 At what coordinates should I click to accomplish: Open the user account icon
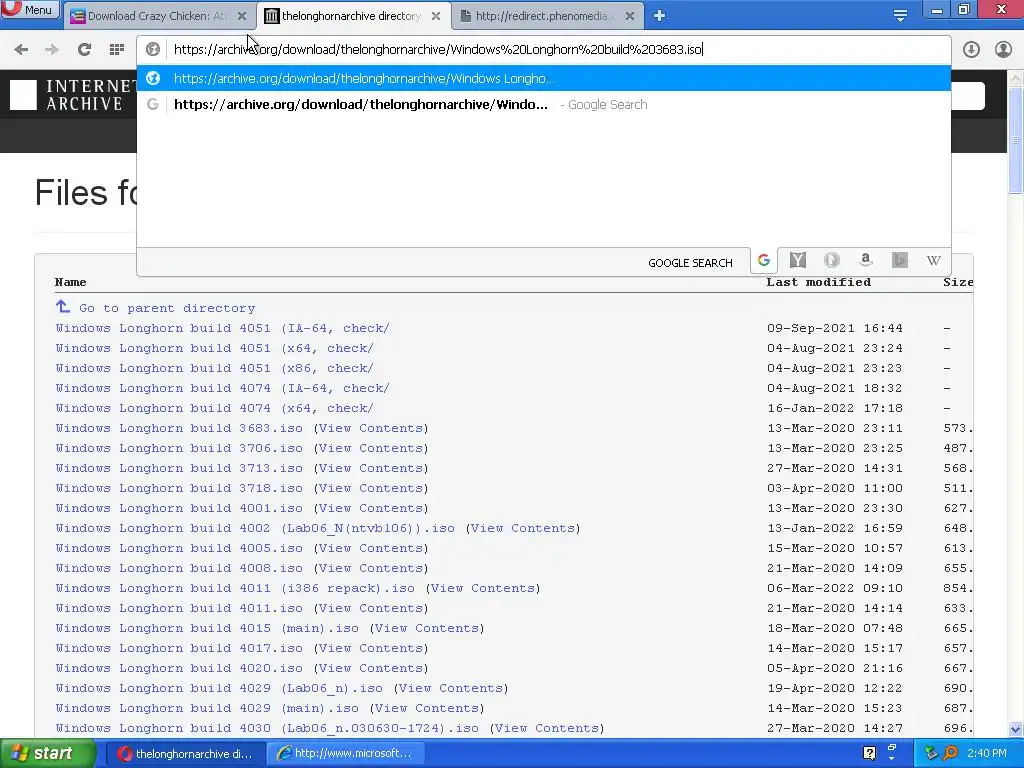click(x=1003, y=50)
